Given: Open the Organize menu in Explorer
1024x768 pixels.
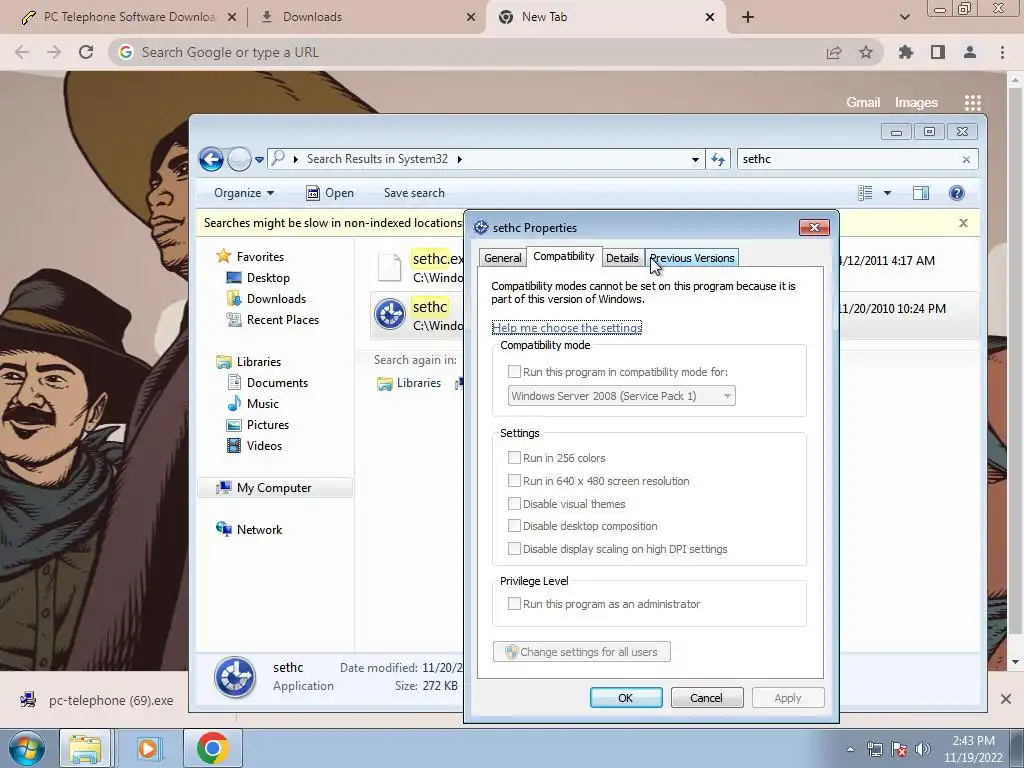Looking at the screenshot, I should 244,193.
